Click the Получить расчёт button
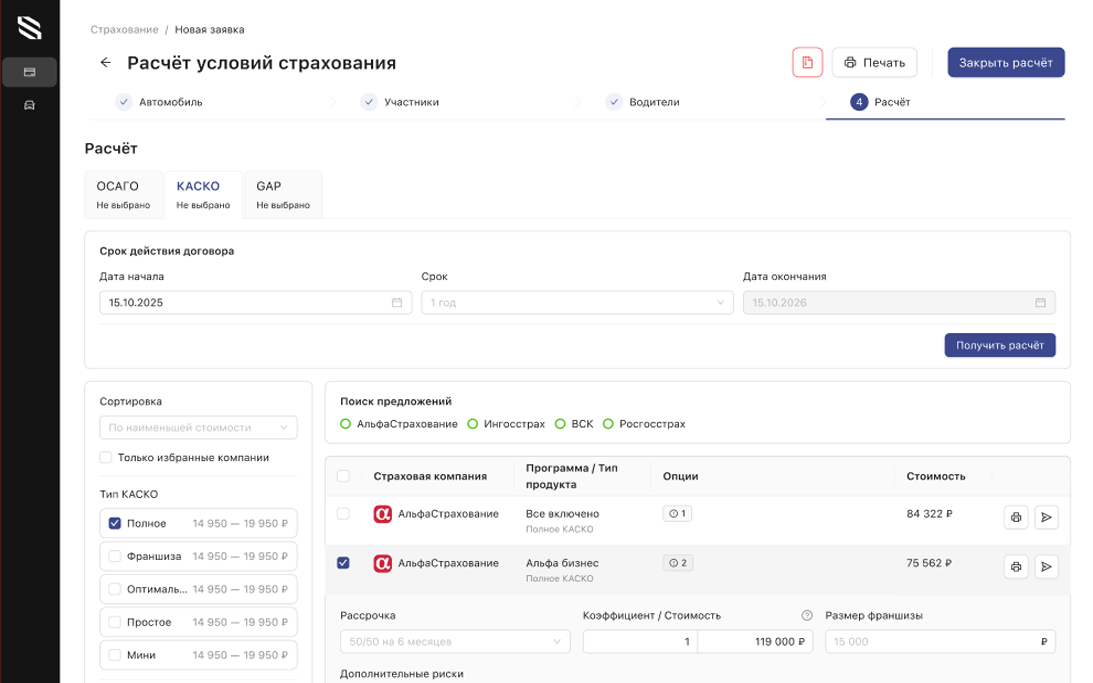The image size is (1093, 683). [1000, 345]
